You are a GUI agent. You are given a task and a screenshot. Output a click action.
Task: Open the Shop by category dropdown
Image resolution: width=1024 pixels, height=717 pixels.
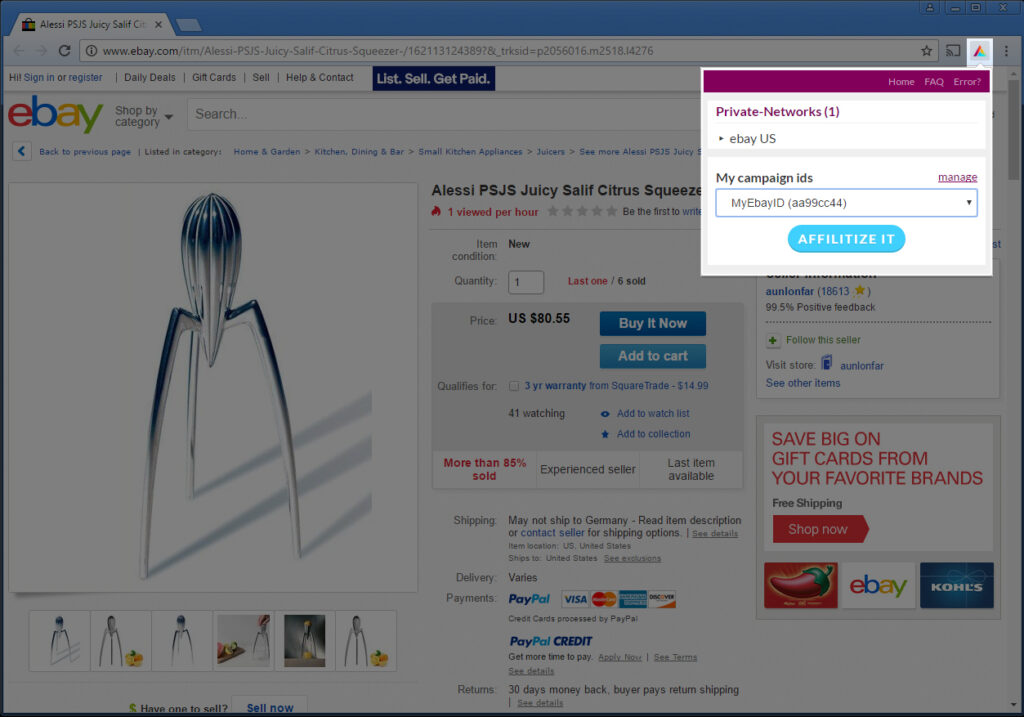tap(144, 116)
